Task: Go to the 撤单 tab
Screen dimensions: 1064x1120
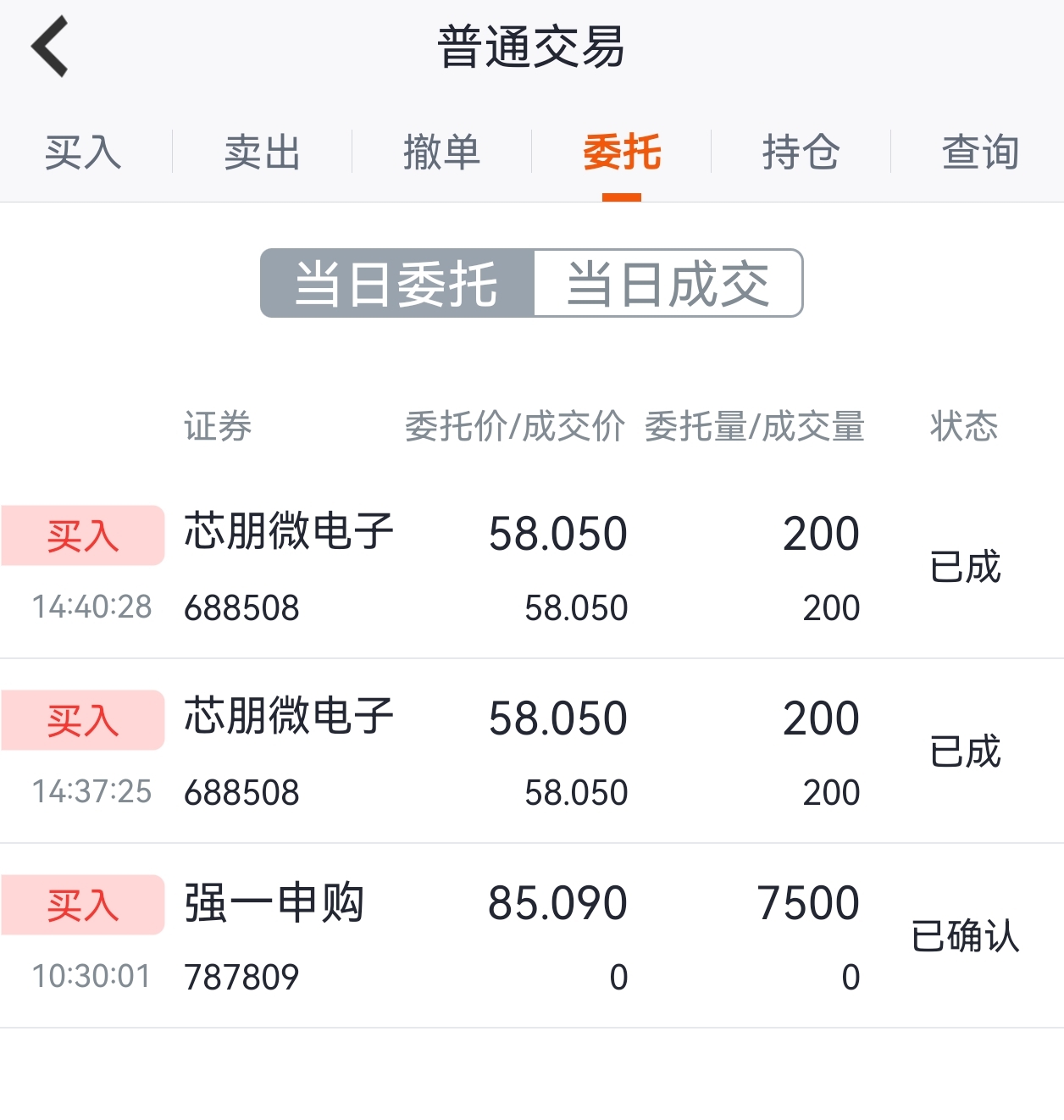Action: coord(441,153)
